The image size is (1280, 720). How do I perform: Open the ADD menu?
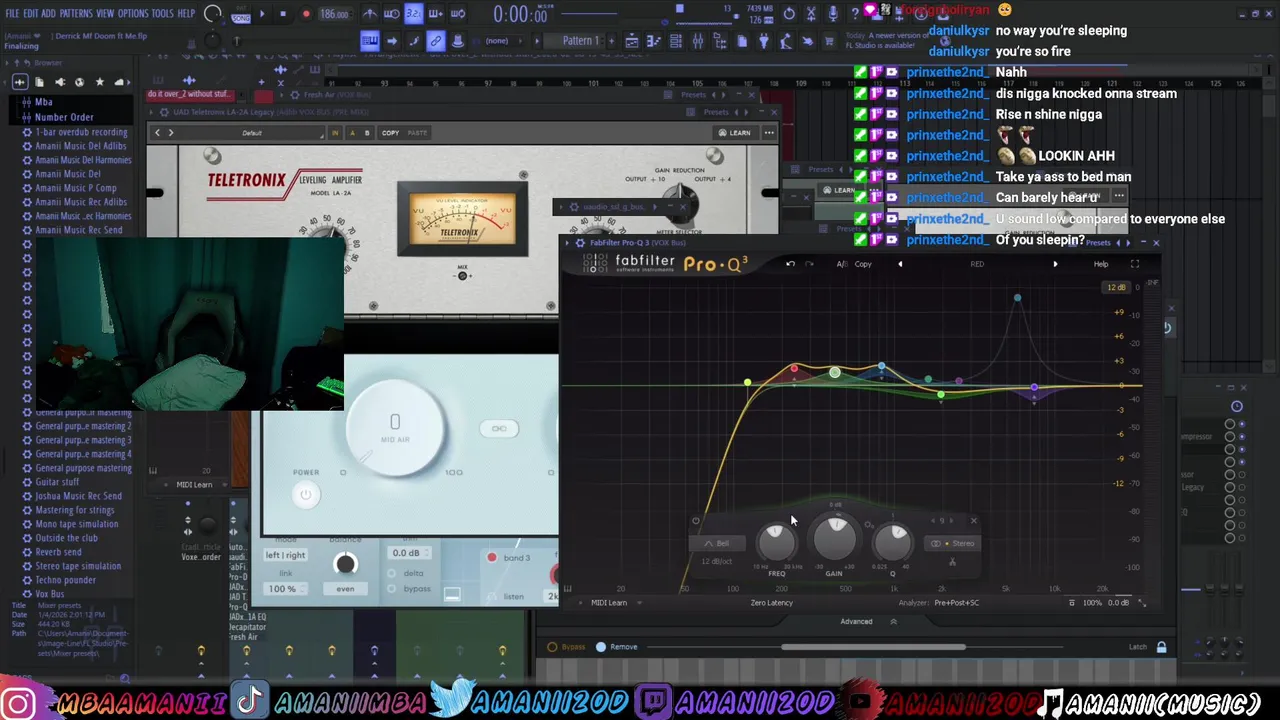pyautogui.click(x=48, y=13)
